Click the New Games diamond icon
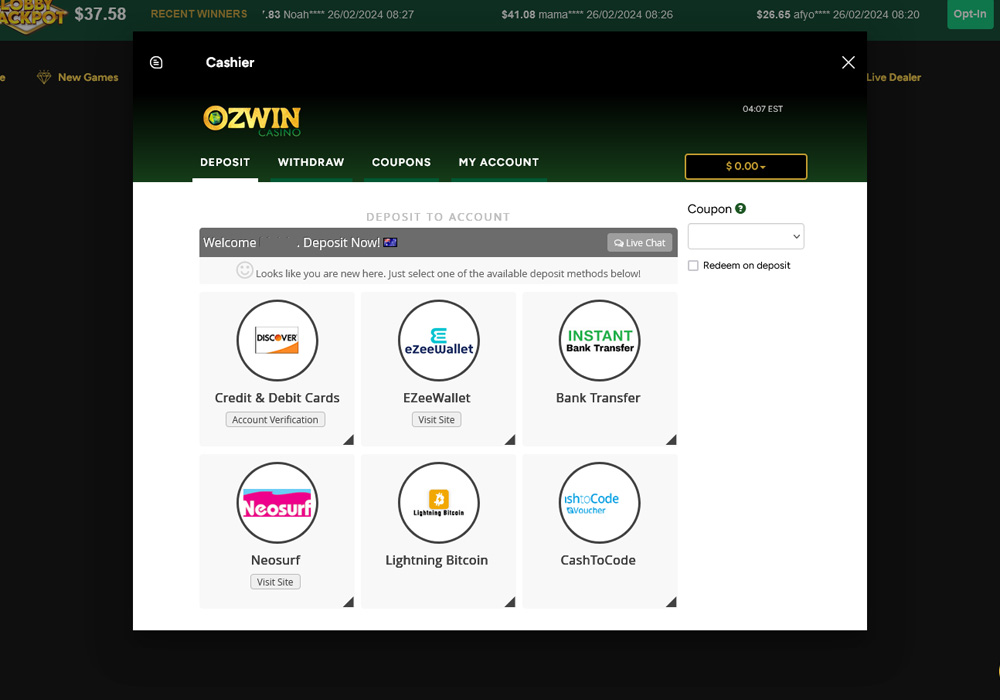This screenshot has height=700, width=1000. pyautogui.click(x=44, y=77)
